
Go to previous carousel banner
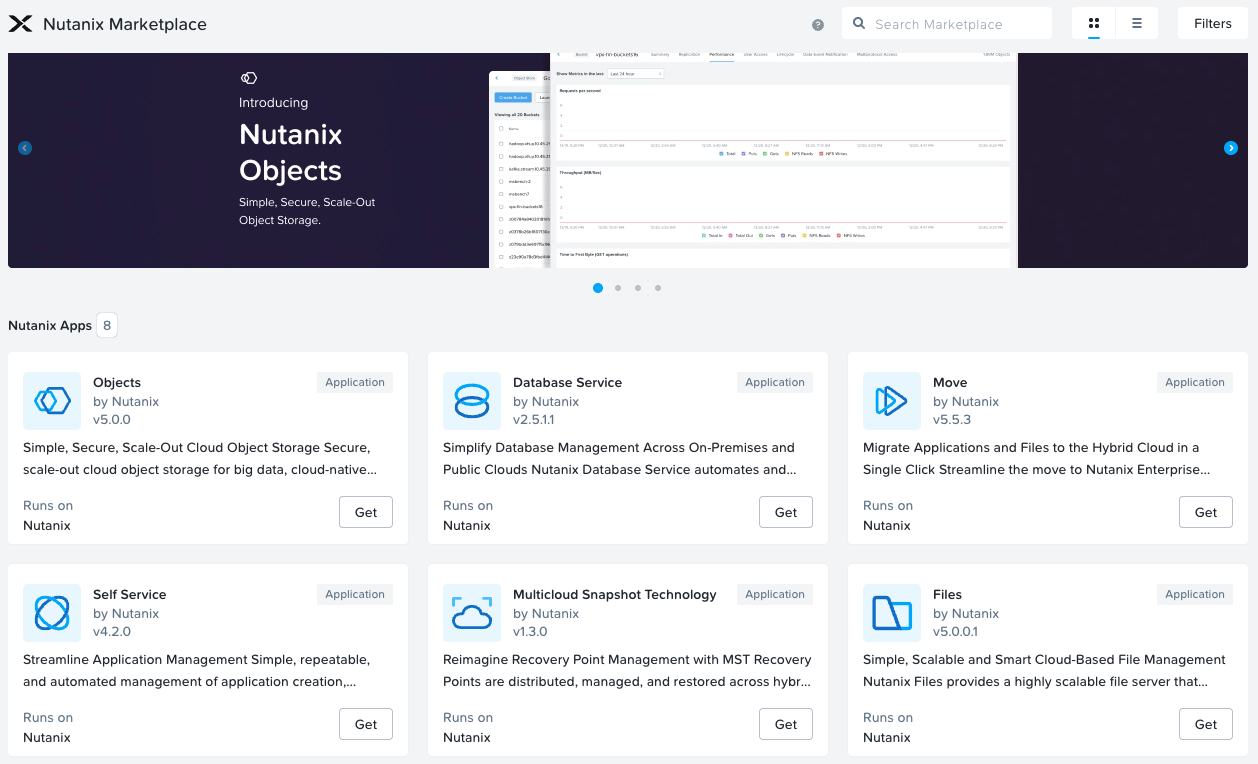pyautogui.click(x=25, y=148)
